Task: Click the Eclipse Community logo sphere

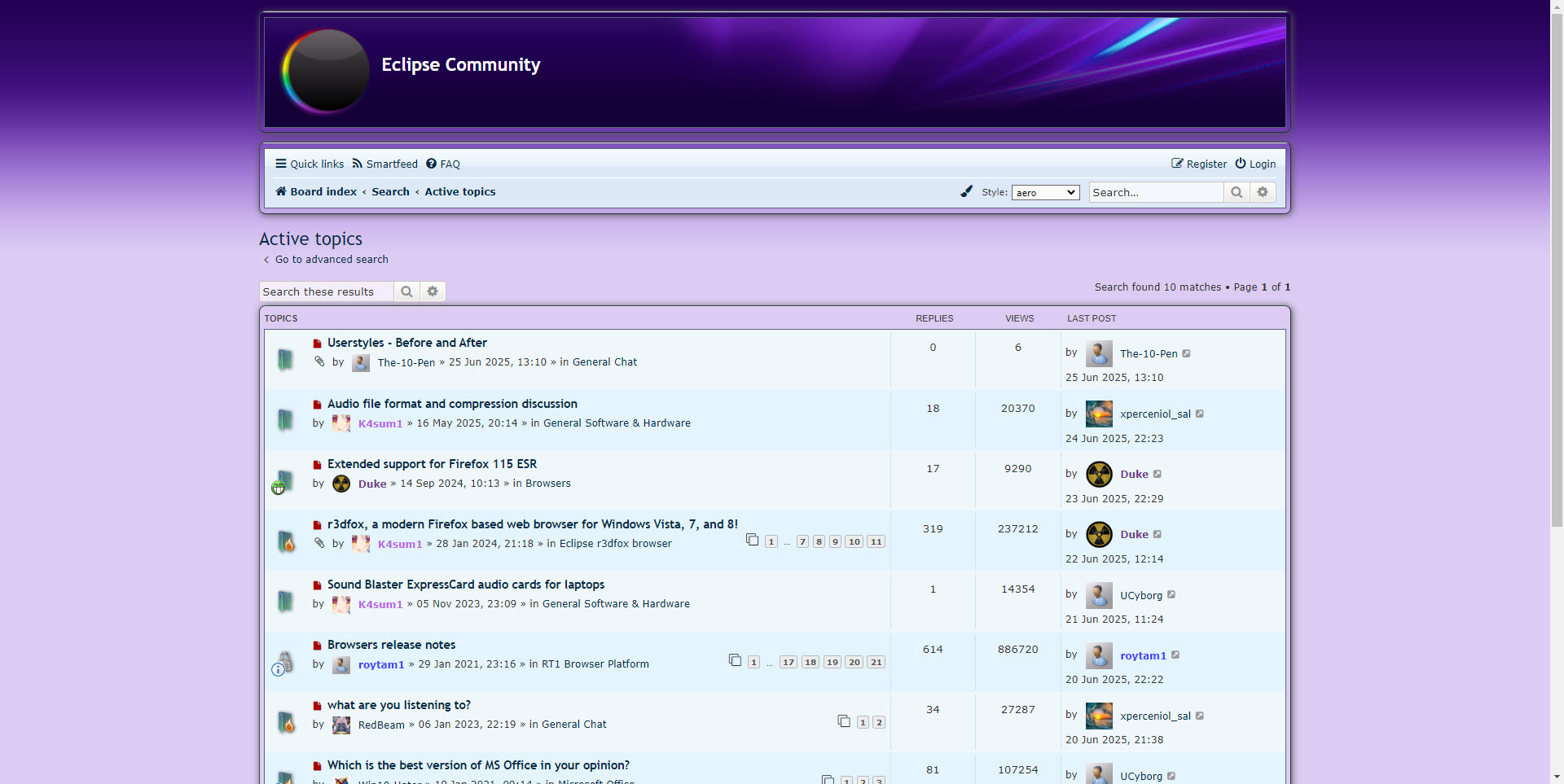Action: click(326, 72)
